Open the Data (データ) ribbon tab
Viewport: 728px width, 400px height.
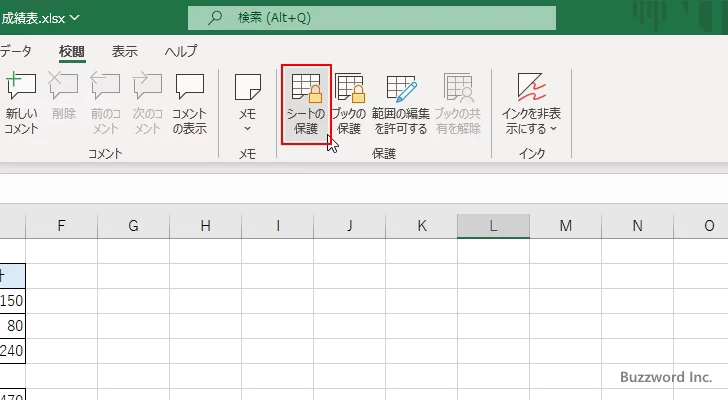15,51
